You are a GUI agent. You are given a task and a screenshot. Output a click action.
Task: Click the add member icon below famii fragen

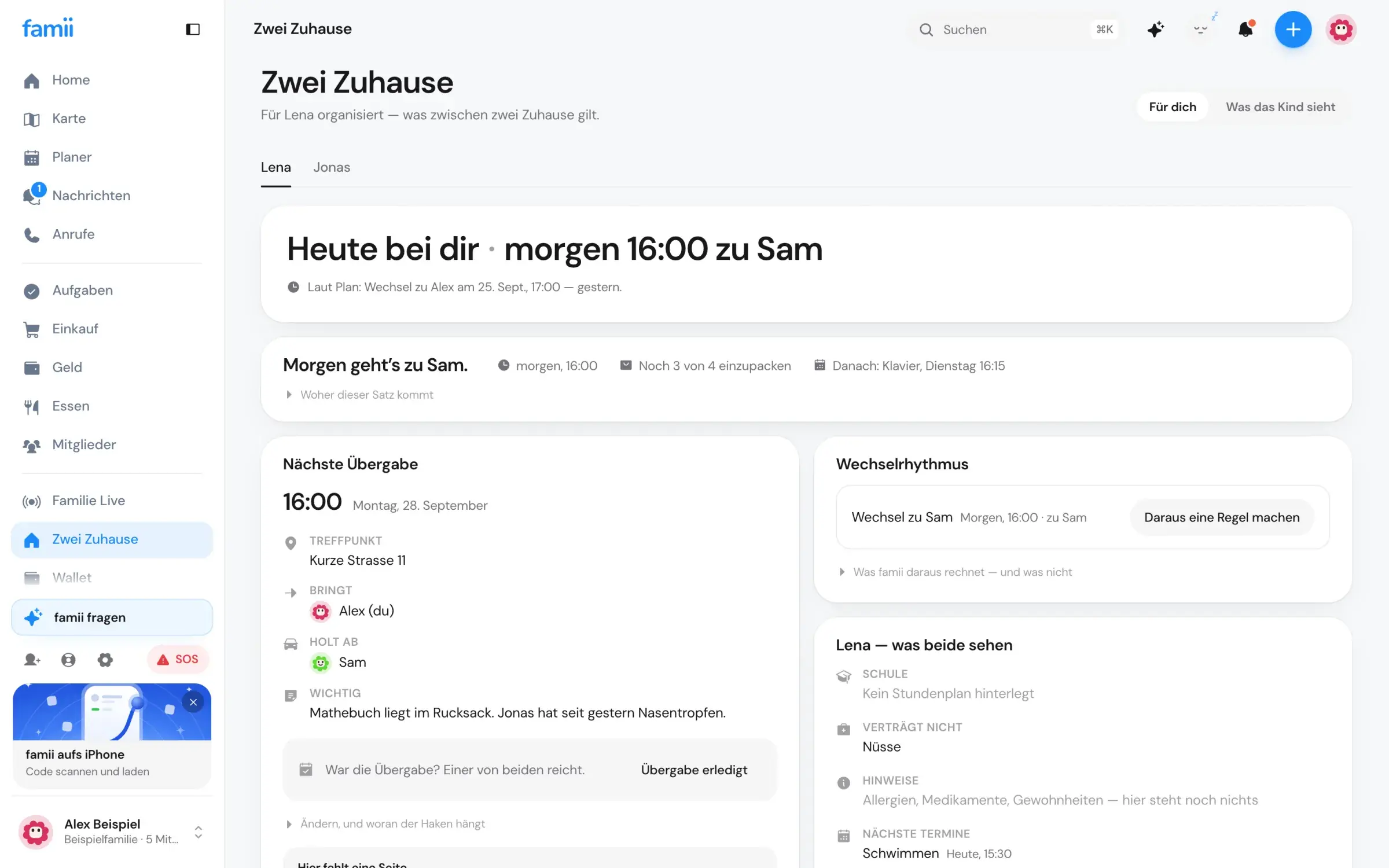coord(32,660)
